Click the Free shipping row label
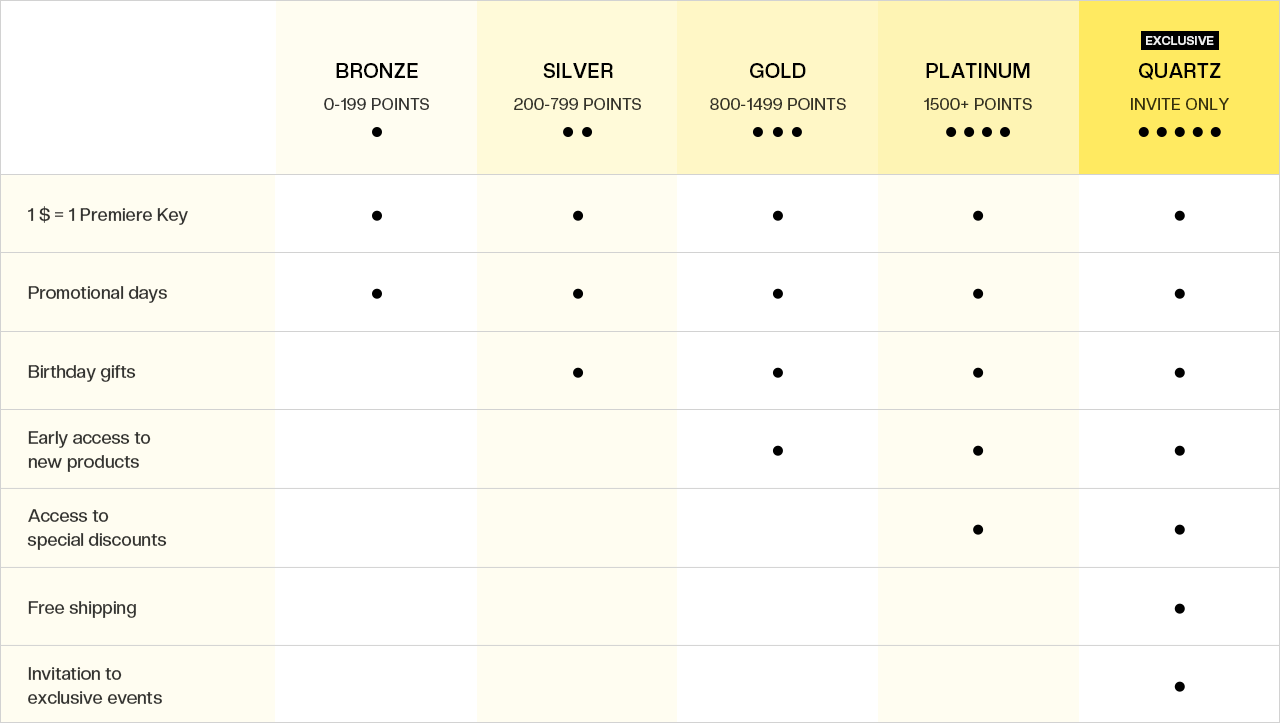The width and height of the screenshot is (1280, 723). (x=82, y=608)
